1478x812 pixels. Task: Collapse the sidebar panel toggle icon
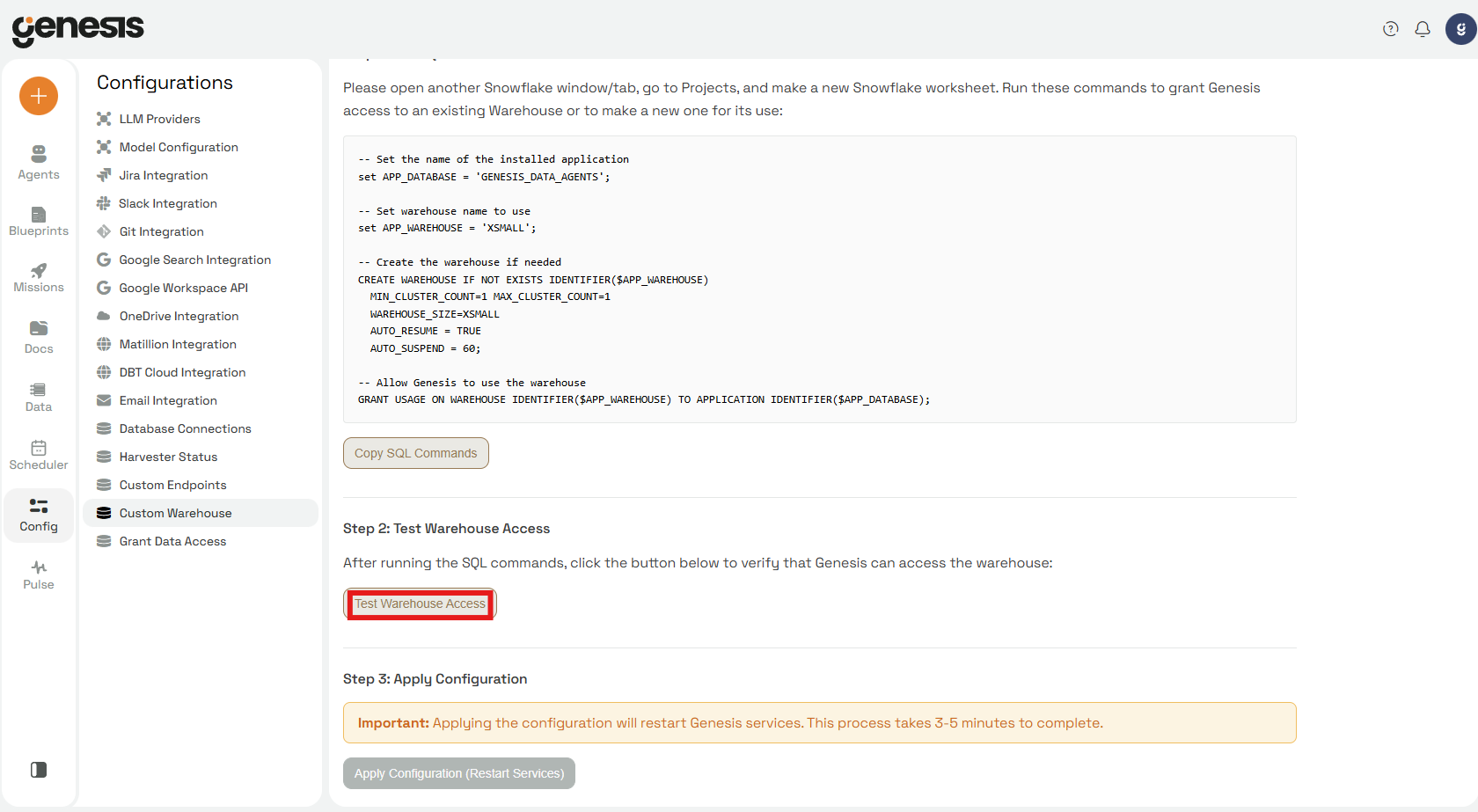[x=39, y=770]
